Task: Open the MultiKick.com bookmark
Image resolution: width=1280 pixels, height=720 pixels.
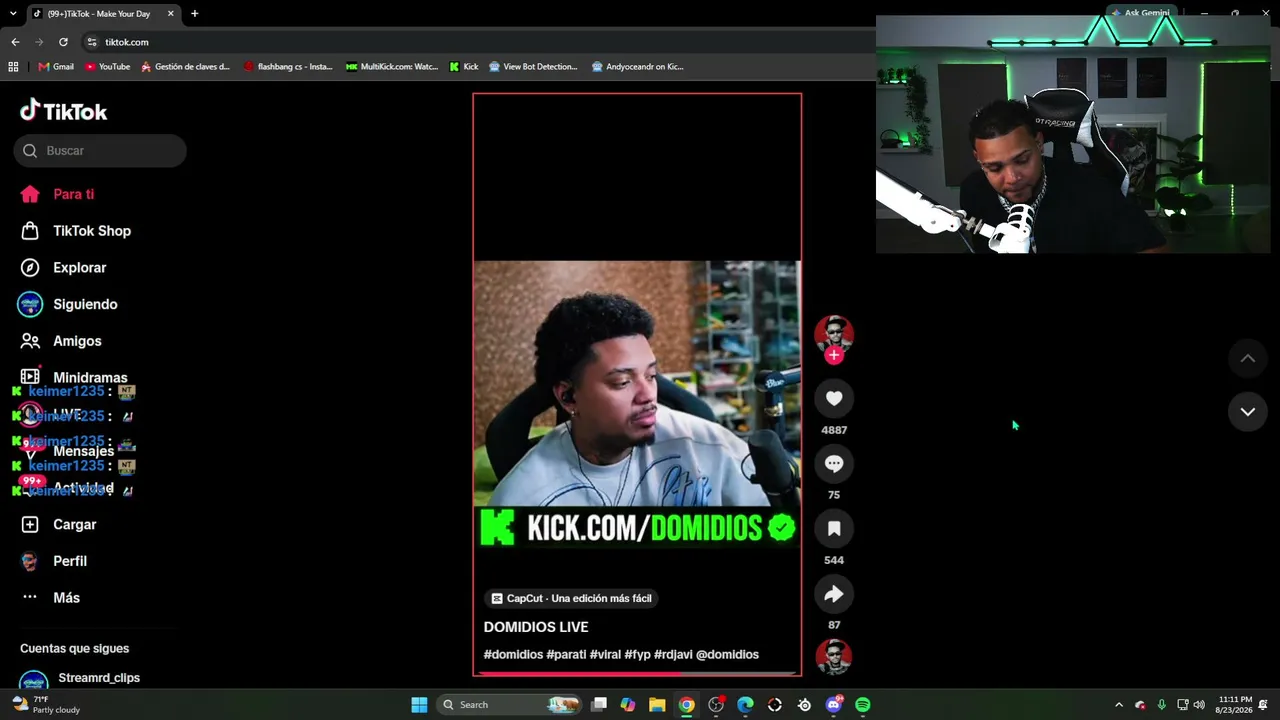Action: pos(392,67)
